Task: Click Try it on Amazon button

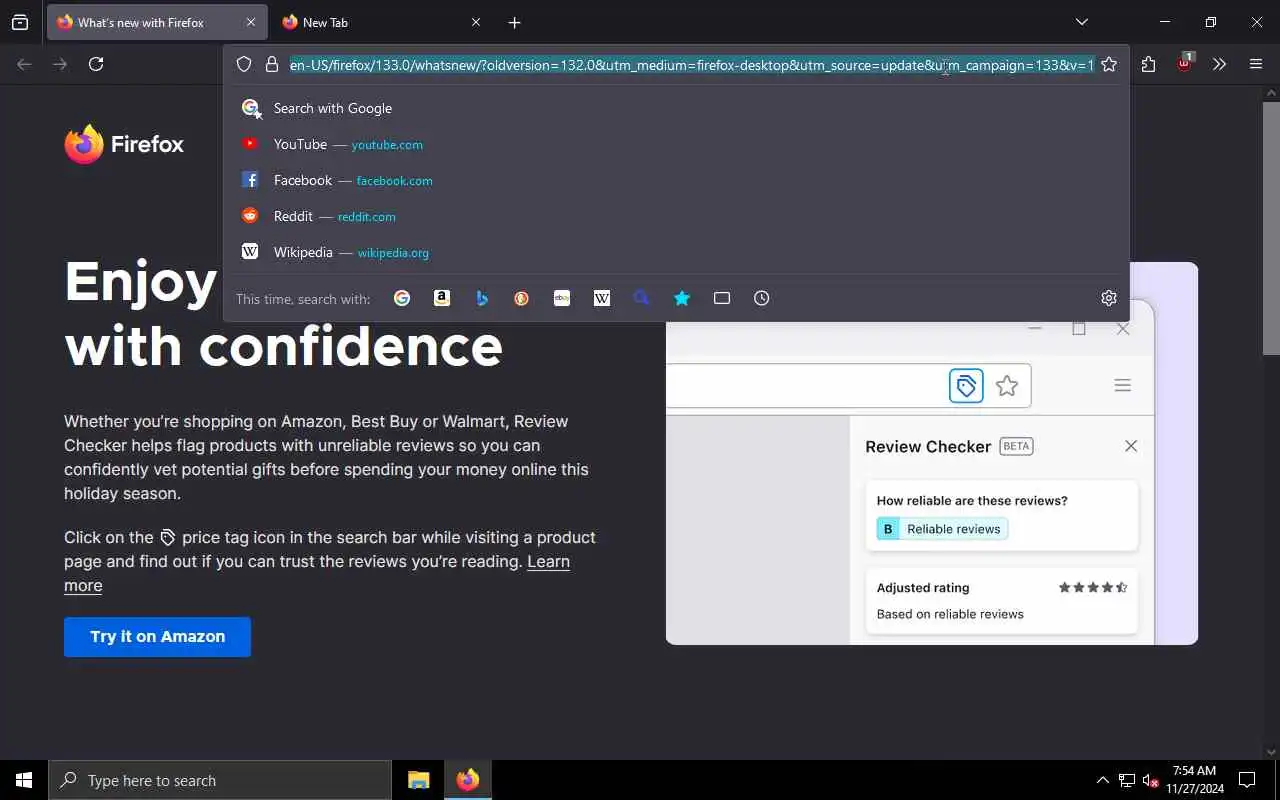Action: coord(157,637)
